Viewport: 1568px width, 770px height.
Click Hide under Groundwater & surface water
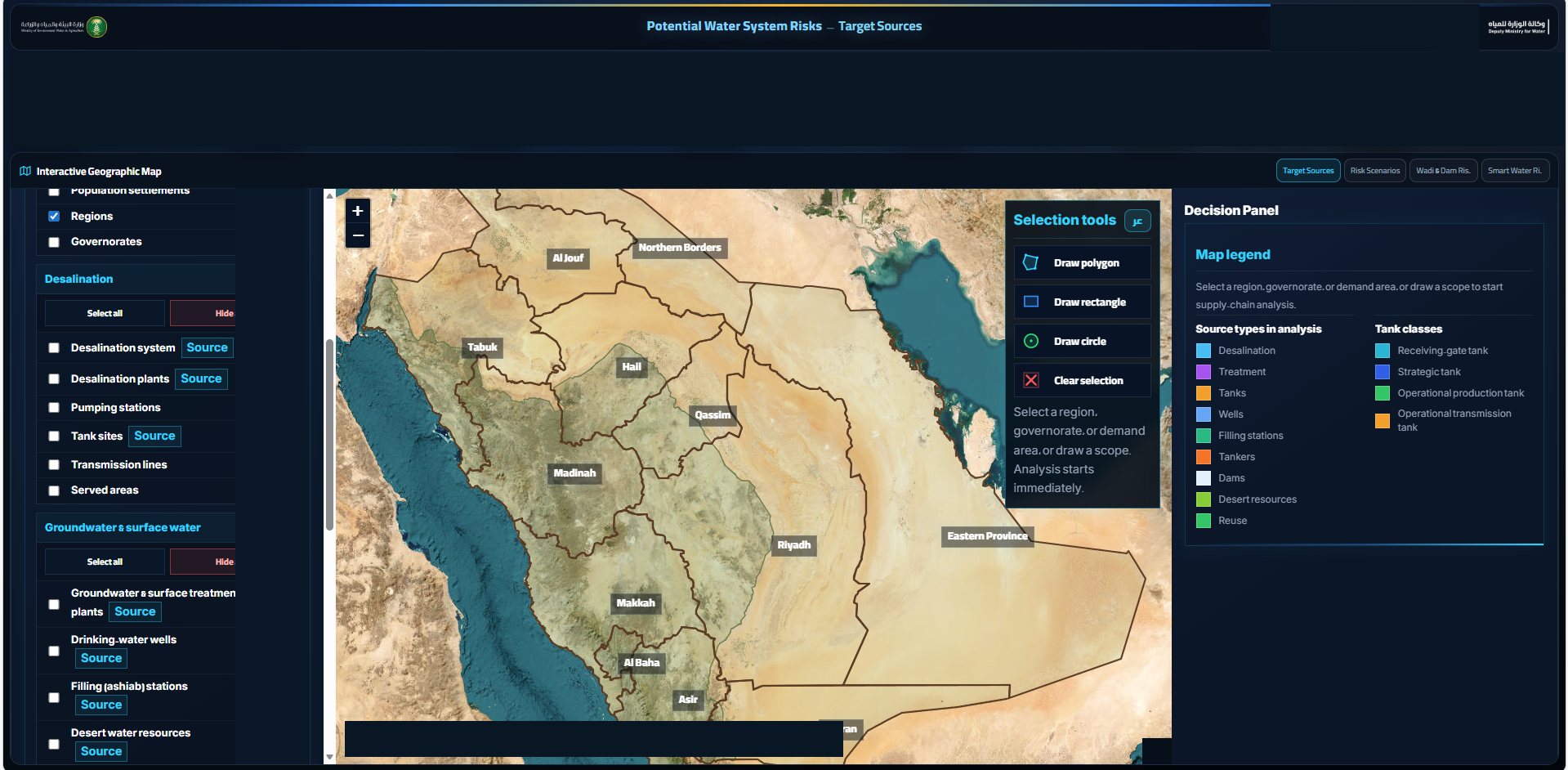click(203, 562)
